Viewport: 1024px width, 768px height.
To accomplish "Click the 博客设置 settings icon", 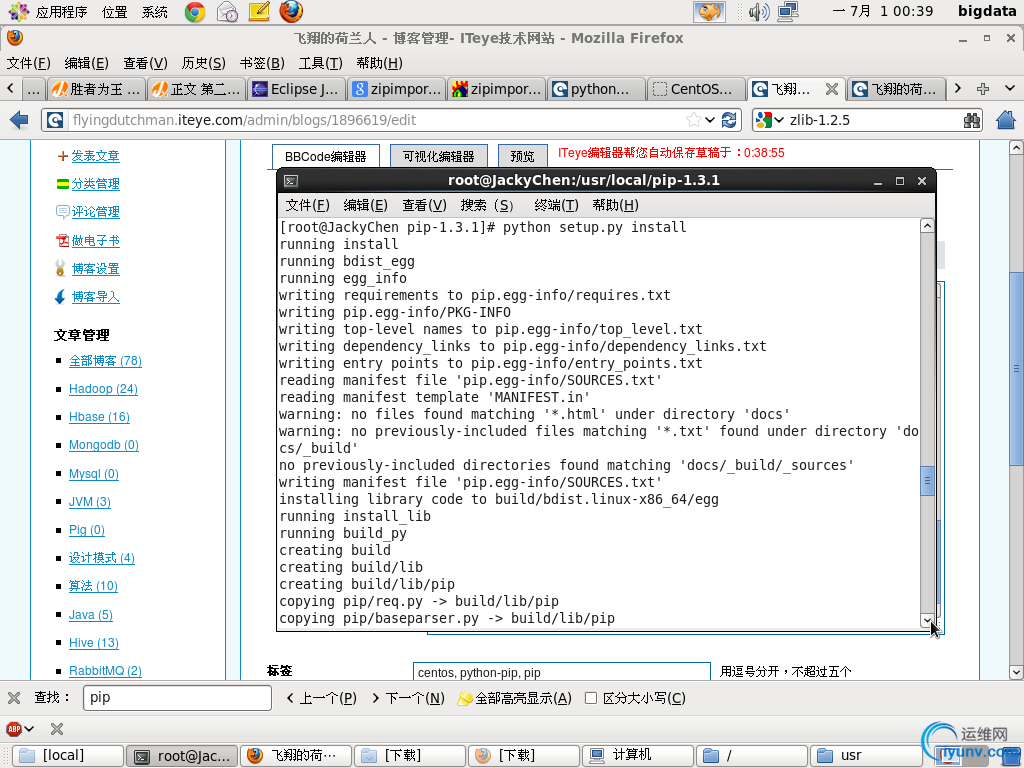I will [x=61, y=268].
